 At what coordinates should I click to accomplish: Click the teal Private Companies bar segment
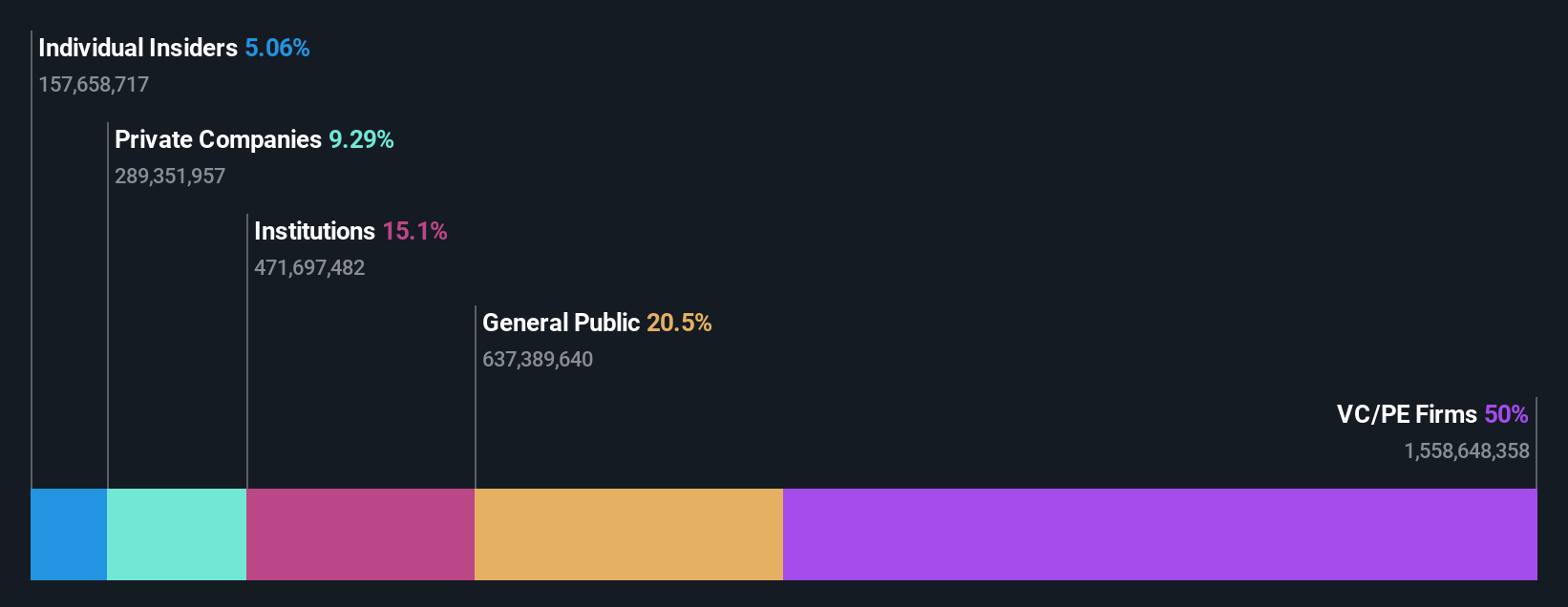coord(177,534)
